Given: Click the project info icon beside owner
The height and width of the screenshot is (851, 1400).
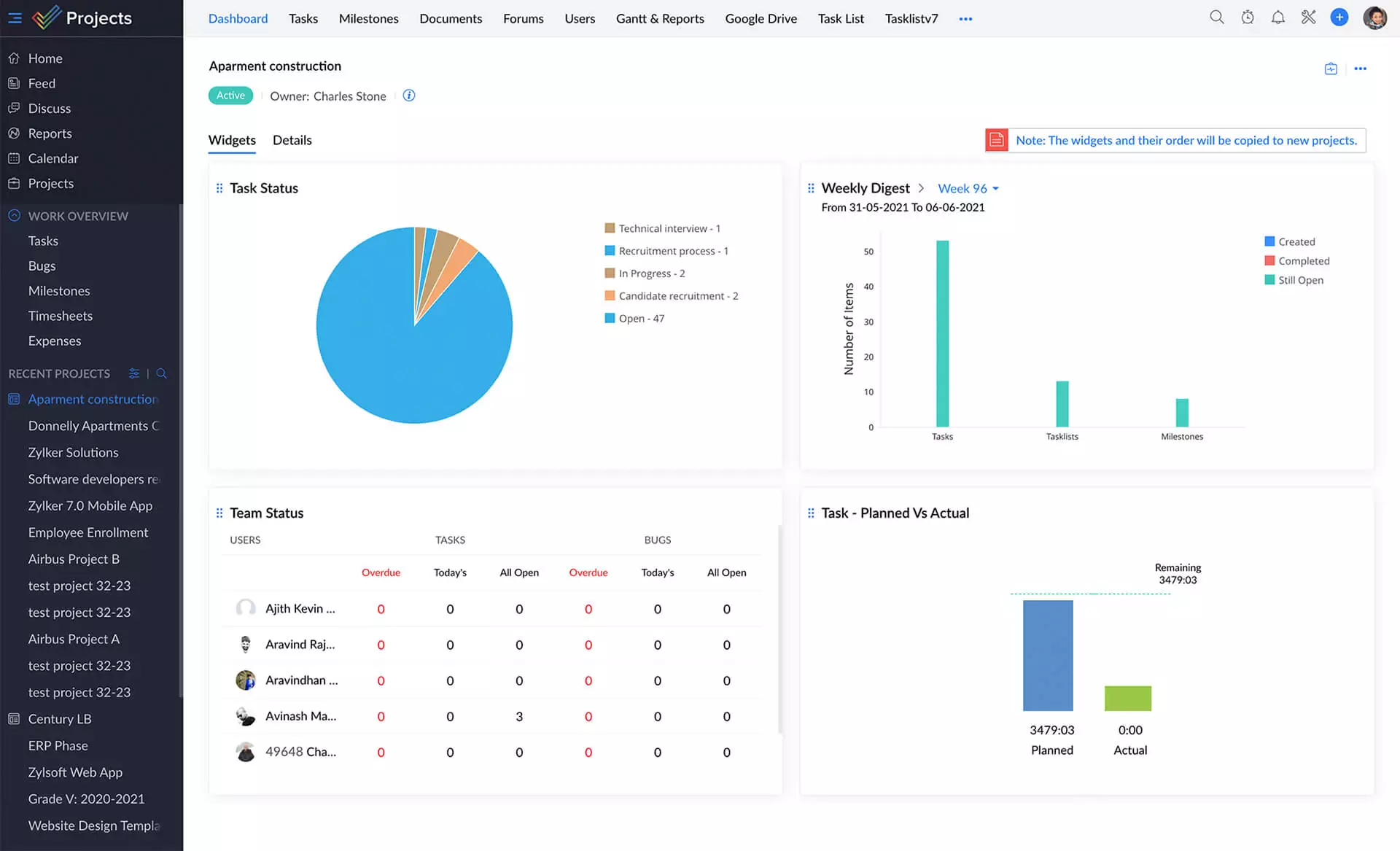Looking at the screenshot, I should tap(409, 96).
